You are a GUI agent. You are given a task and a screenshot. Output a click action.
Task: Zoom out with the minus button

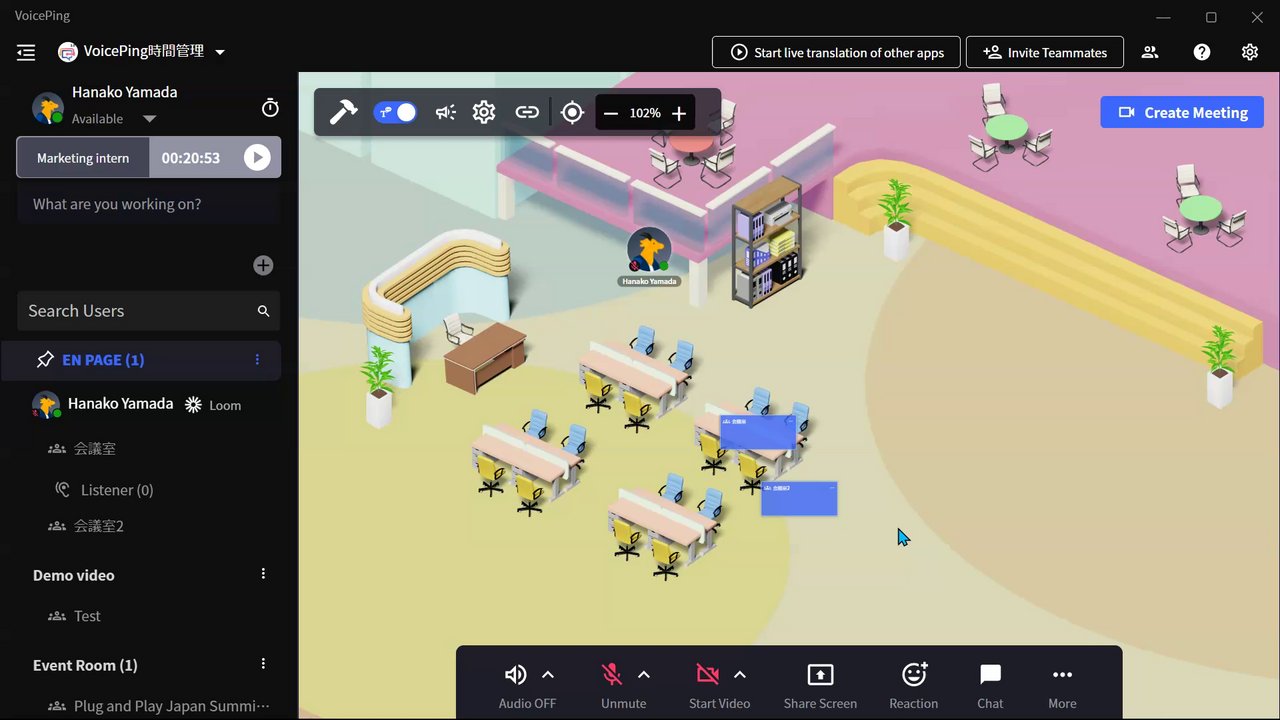[x=610, y=113]
